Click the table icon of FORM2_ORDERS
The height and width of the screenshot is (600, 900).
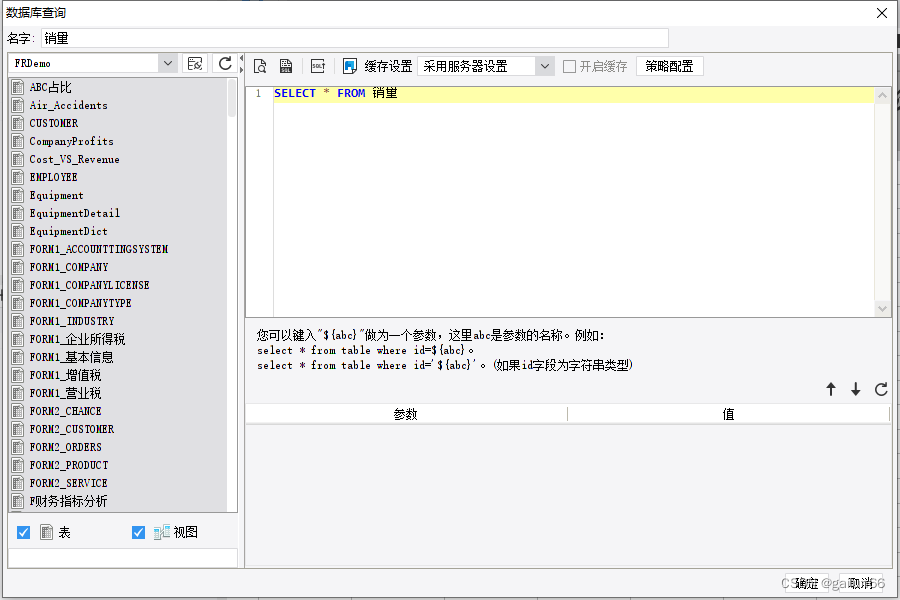pyautogui.click(x=18, y=447)
